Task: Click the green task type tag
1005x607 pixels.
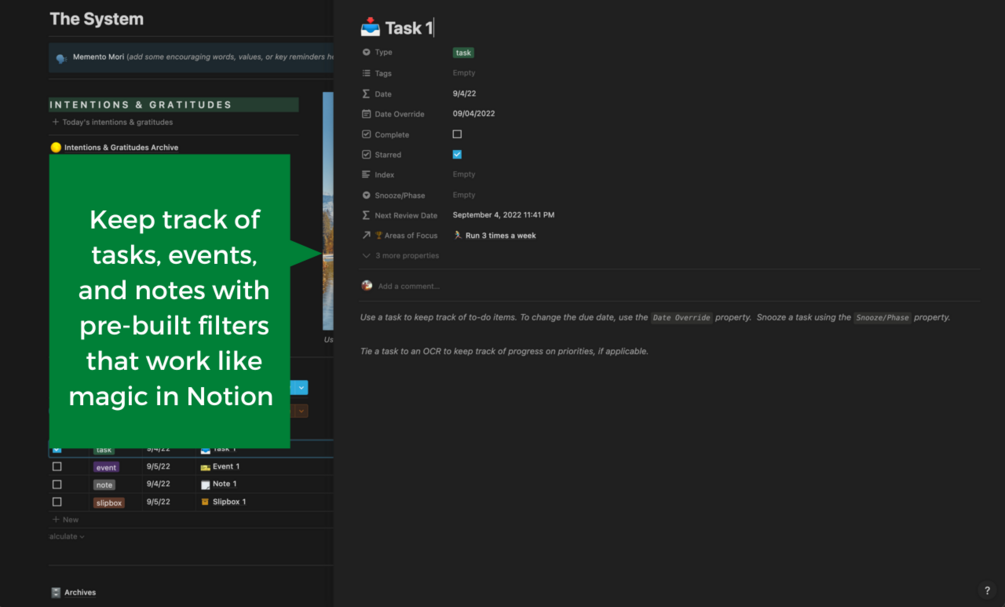Action: [x=463, y=53]
